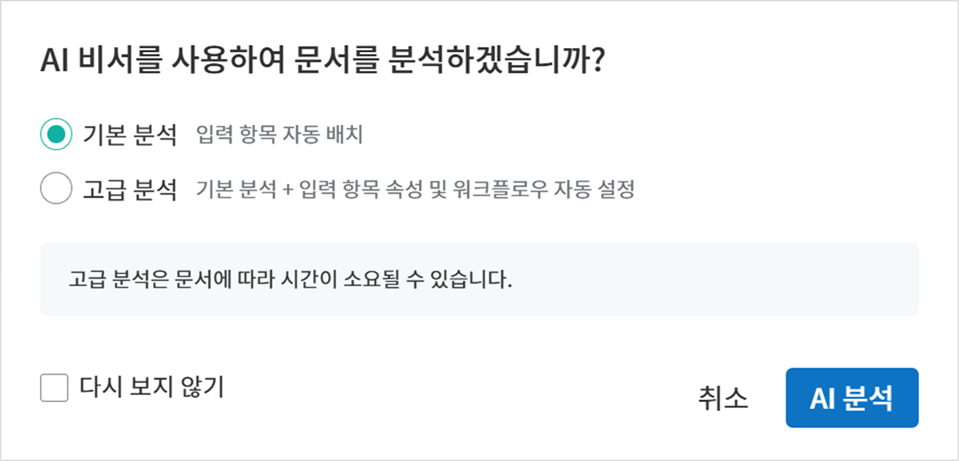959x461 pixels.
Task: Click the 입력 항목 자동 배치 description
Action: click(x=286, y=135)
